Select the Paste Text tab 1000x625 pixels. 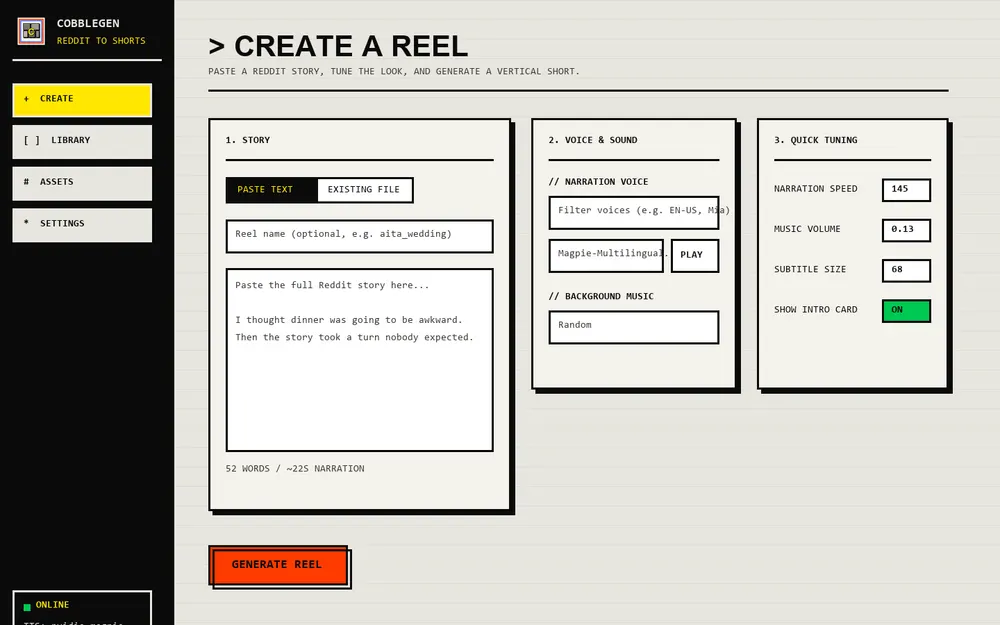click(272, 190)
